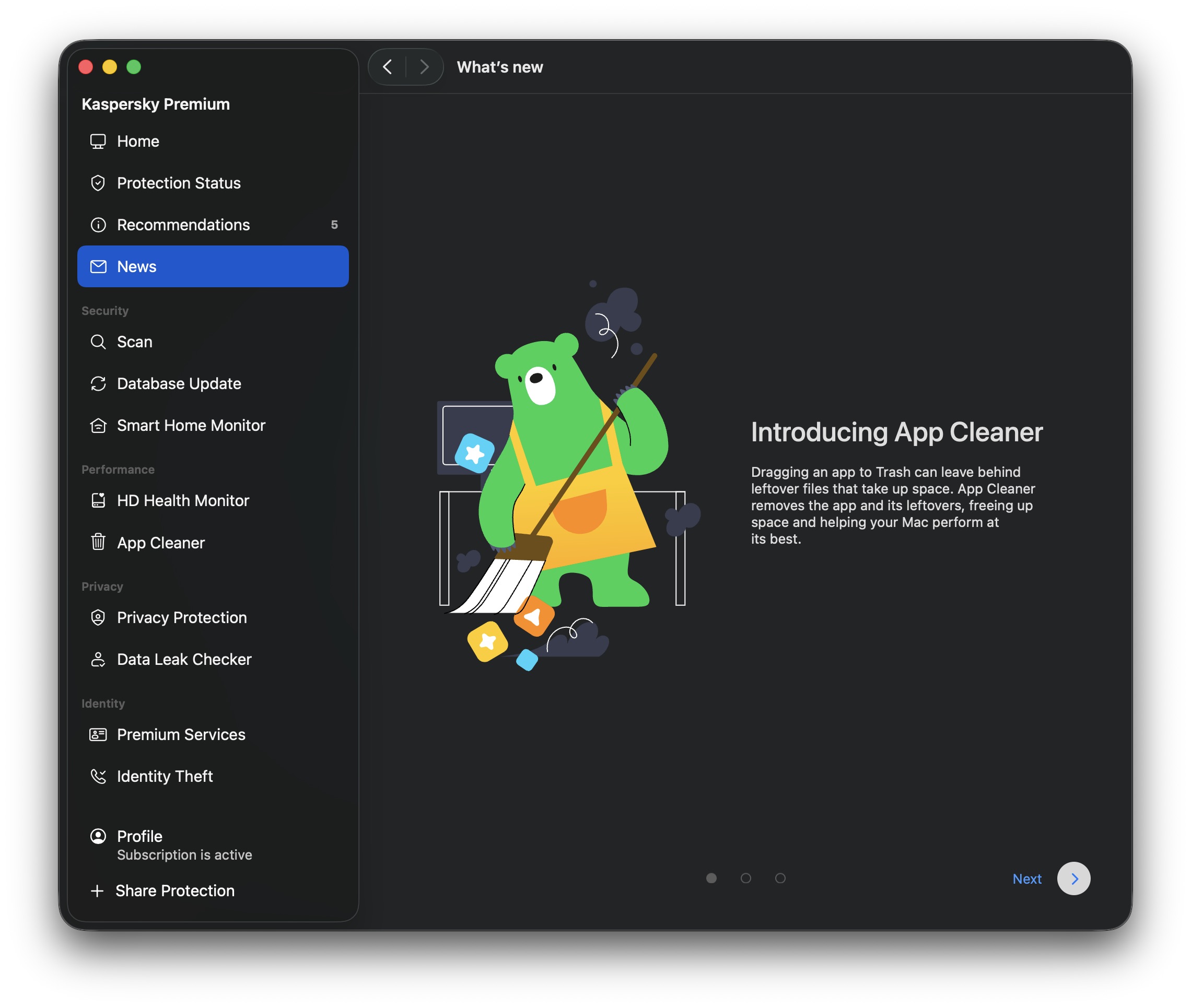Screen dimensions: 1191x1008
Task: Click 'Subscription is active' text
Action: click(184, 855)
